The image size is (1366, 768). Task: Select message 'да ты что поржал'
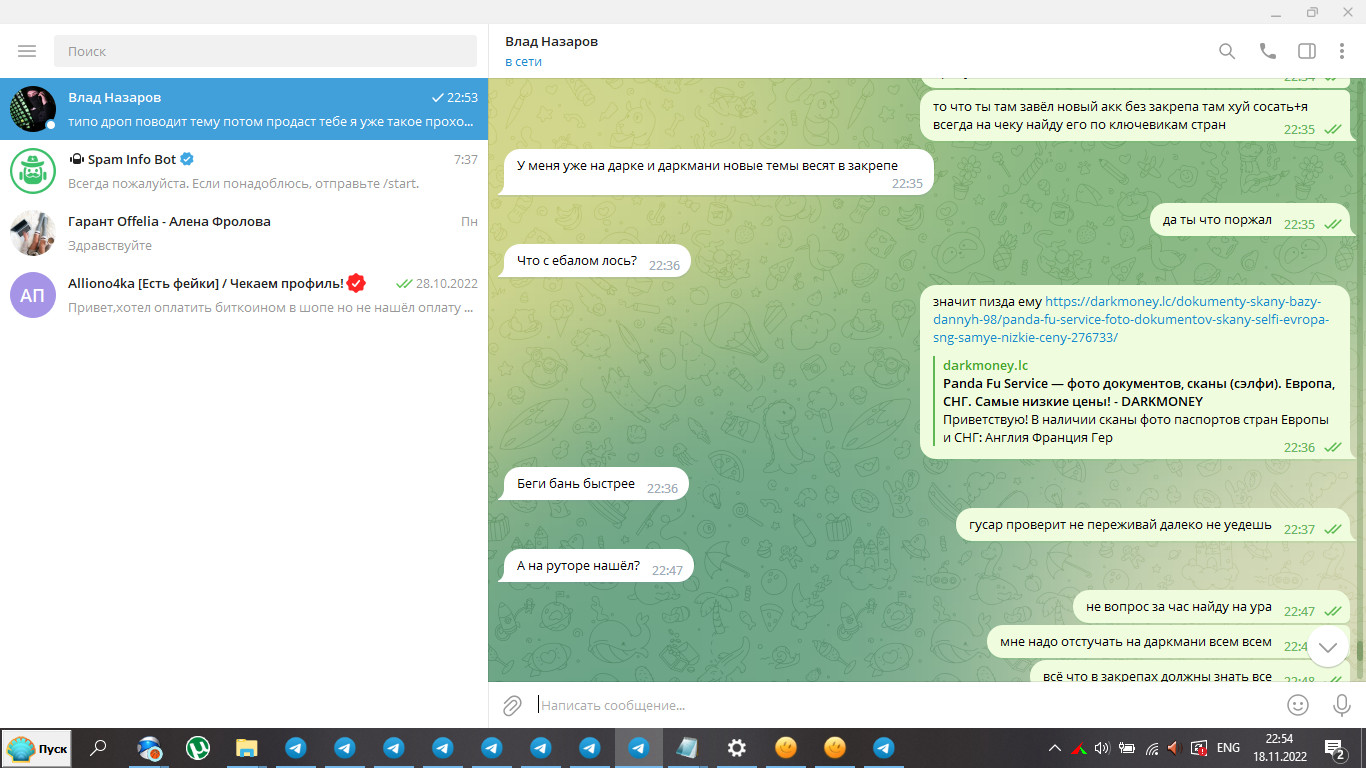[1249, 220]
